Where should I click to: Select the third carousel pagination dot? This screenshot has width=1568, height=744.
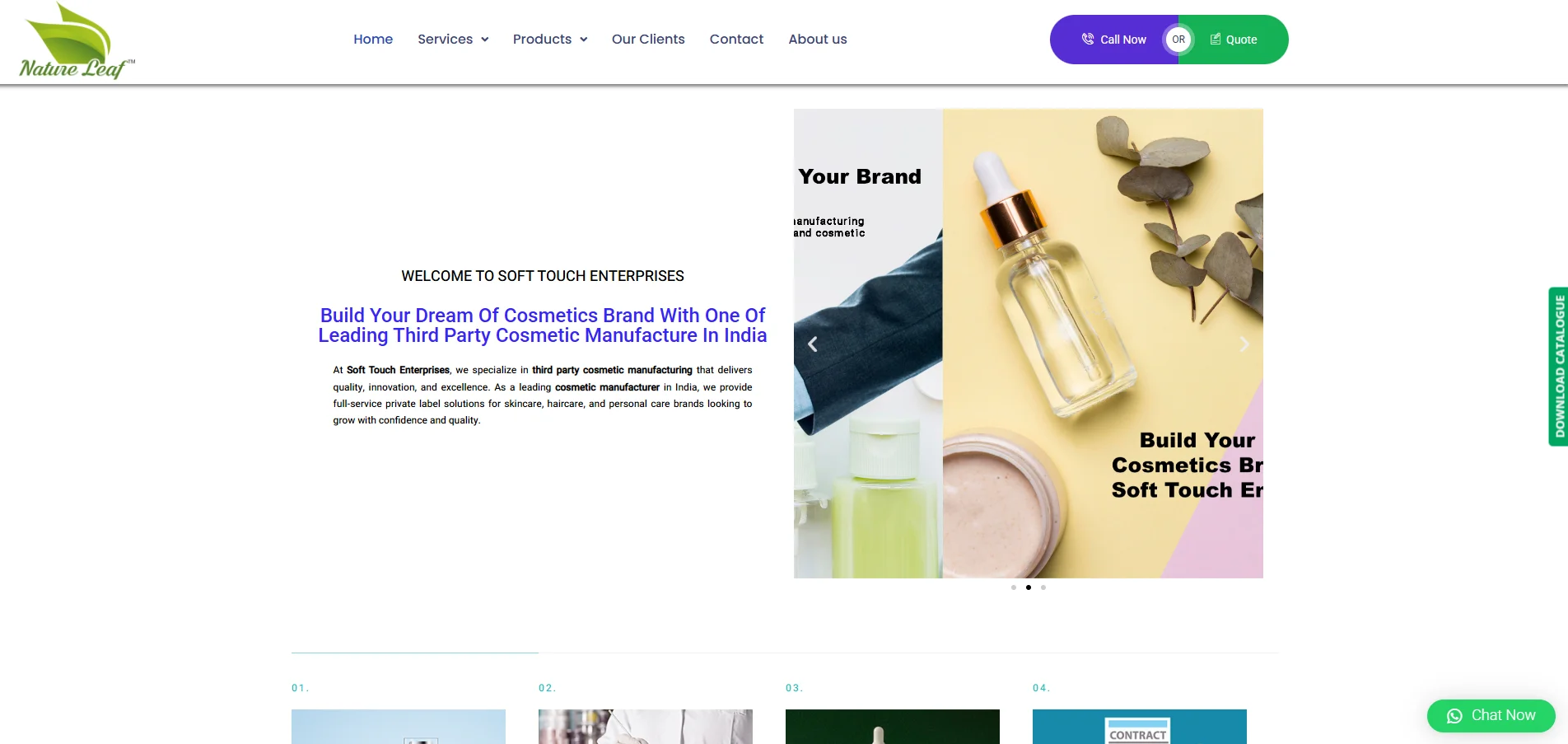[1043, 587]
